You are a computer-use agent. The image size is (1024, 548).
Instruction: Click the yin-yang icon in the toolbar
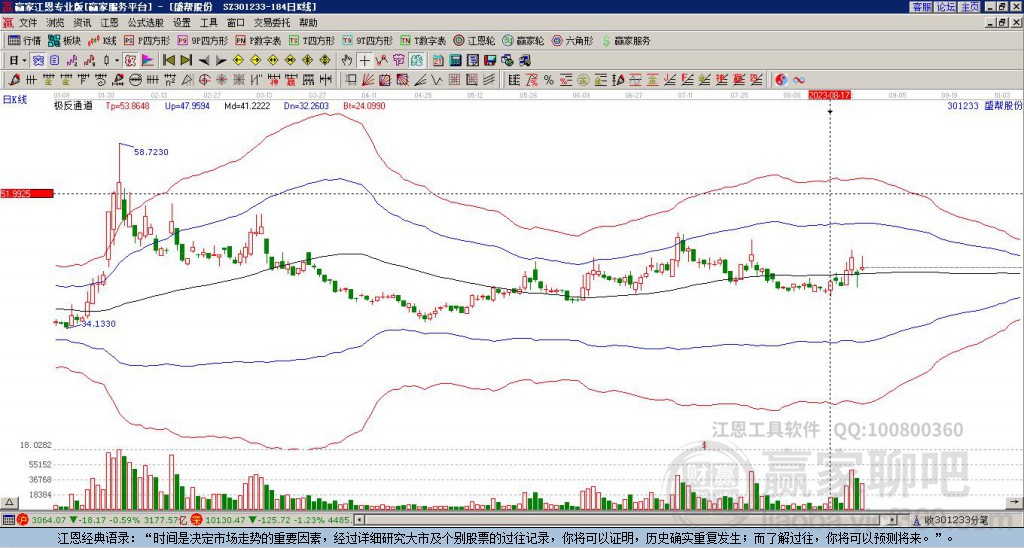781,80
